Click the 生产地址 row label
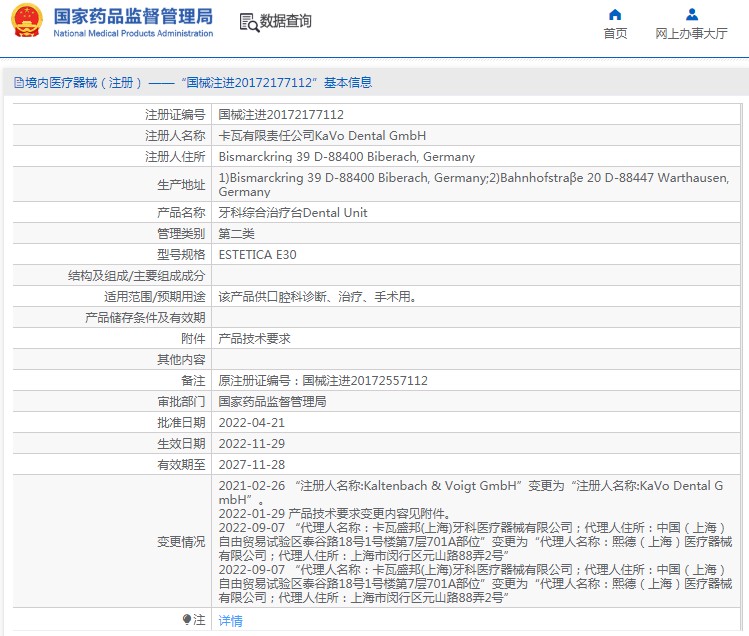The height and width of the screenshot is (636, 749). 181,184
